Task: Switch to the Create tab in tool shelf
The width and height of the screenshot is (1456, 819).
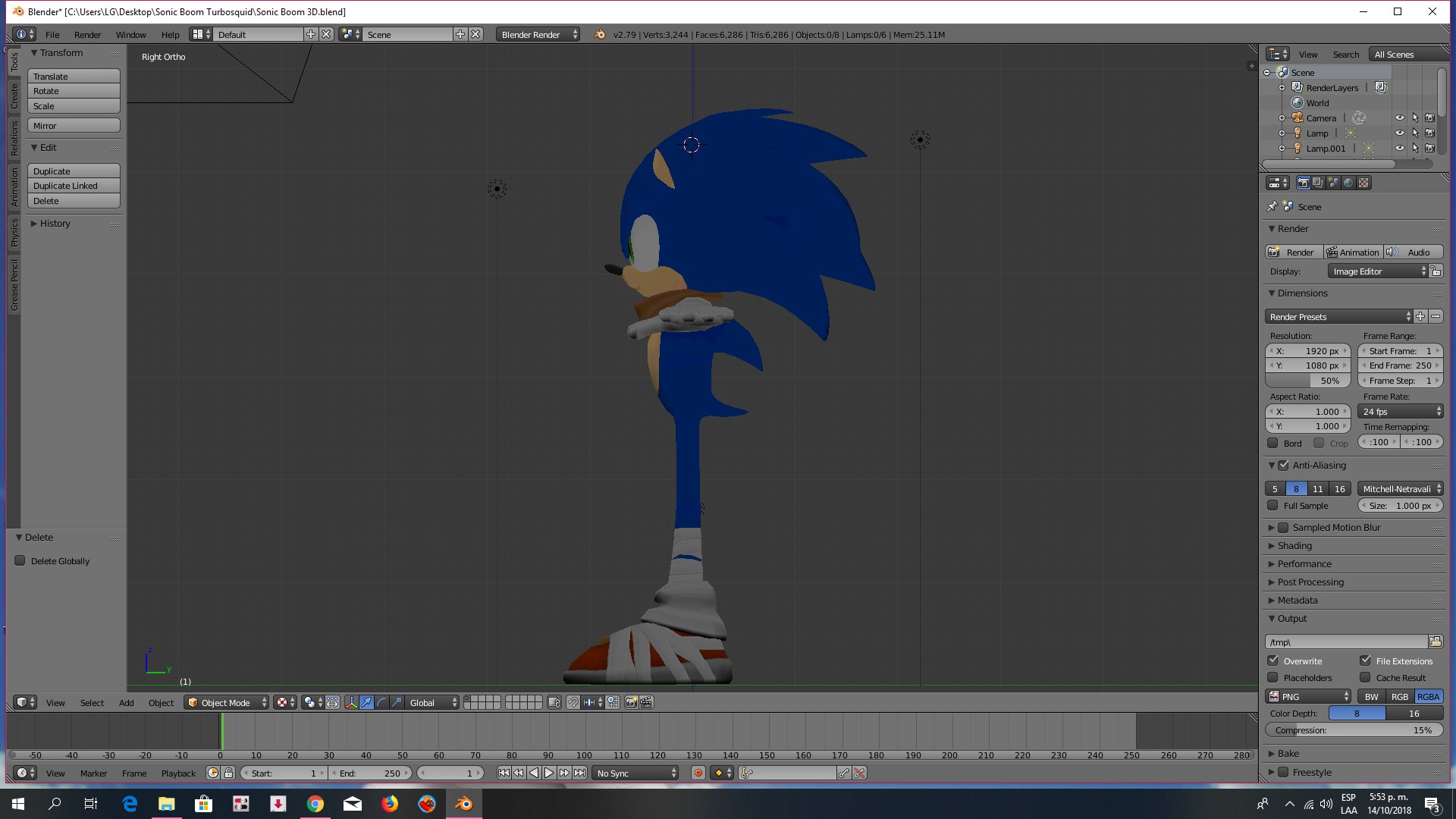Action: [14, 96]
